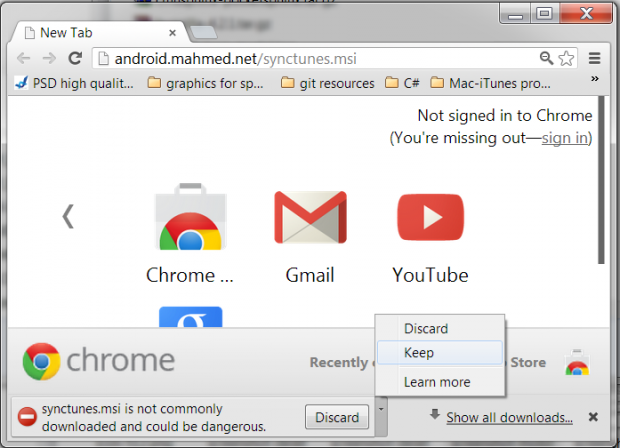Click the magnifier zoom icon in address bar
The image size is (620, 448).
point(546,59)
